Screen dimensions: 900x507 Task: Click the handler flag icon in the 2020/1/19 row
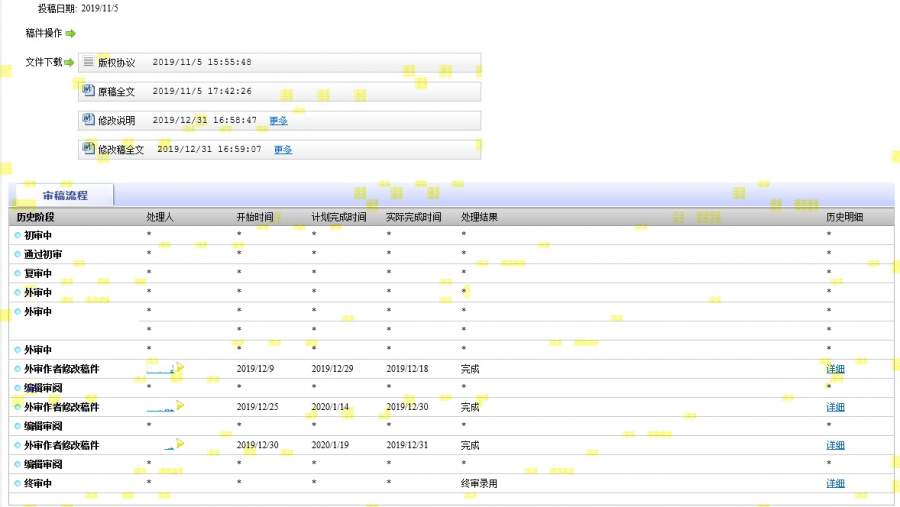click(x=180, y=443)
